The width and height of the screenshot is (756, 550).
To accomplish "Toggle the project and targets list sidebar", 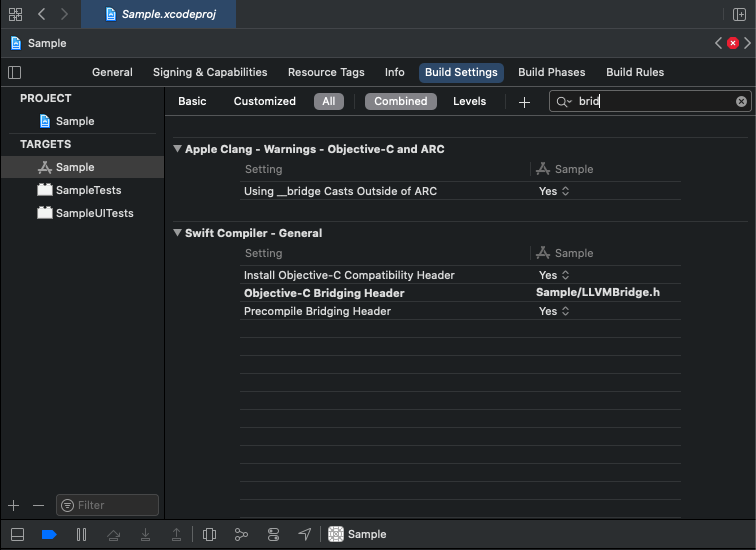I will pyautogui.click(x=15, y=72).
